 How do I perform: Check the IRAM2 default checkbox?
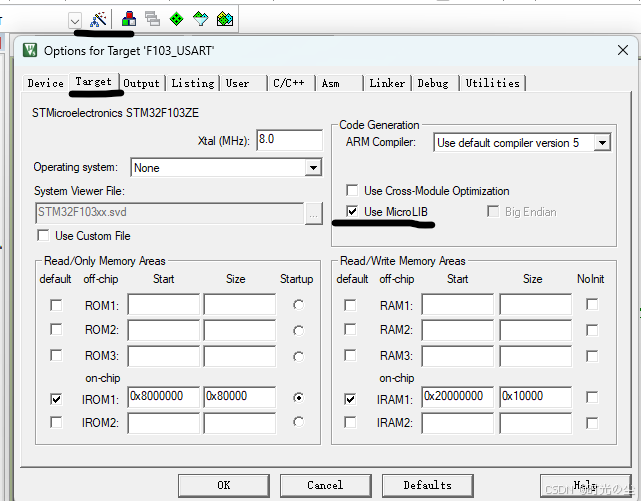(x=350, y=422)
